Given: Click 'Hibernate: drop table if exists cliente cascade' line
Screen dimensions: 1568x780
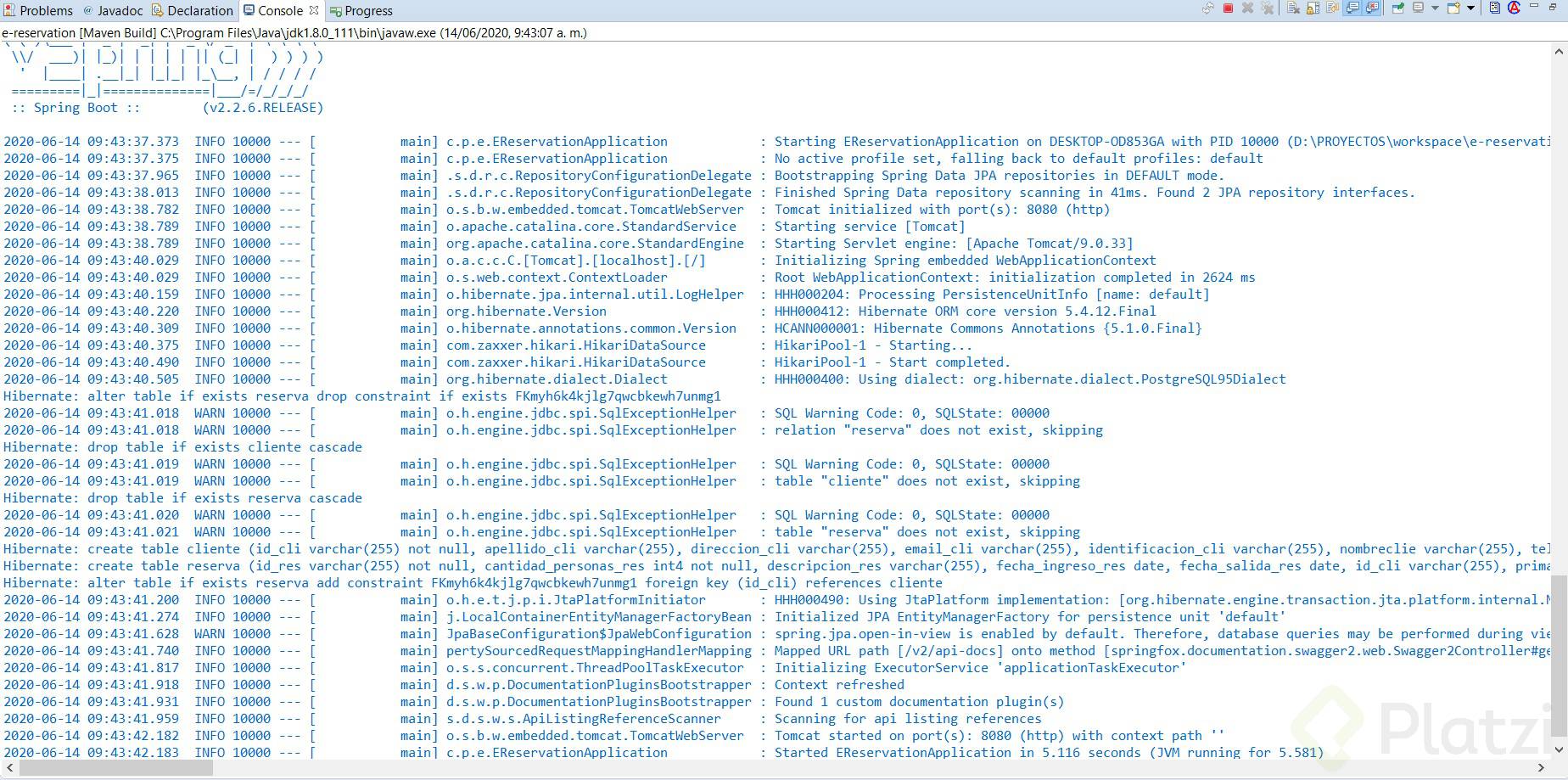Looking at the screenshot, I should click(182, 447).
